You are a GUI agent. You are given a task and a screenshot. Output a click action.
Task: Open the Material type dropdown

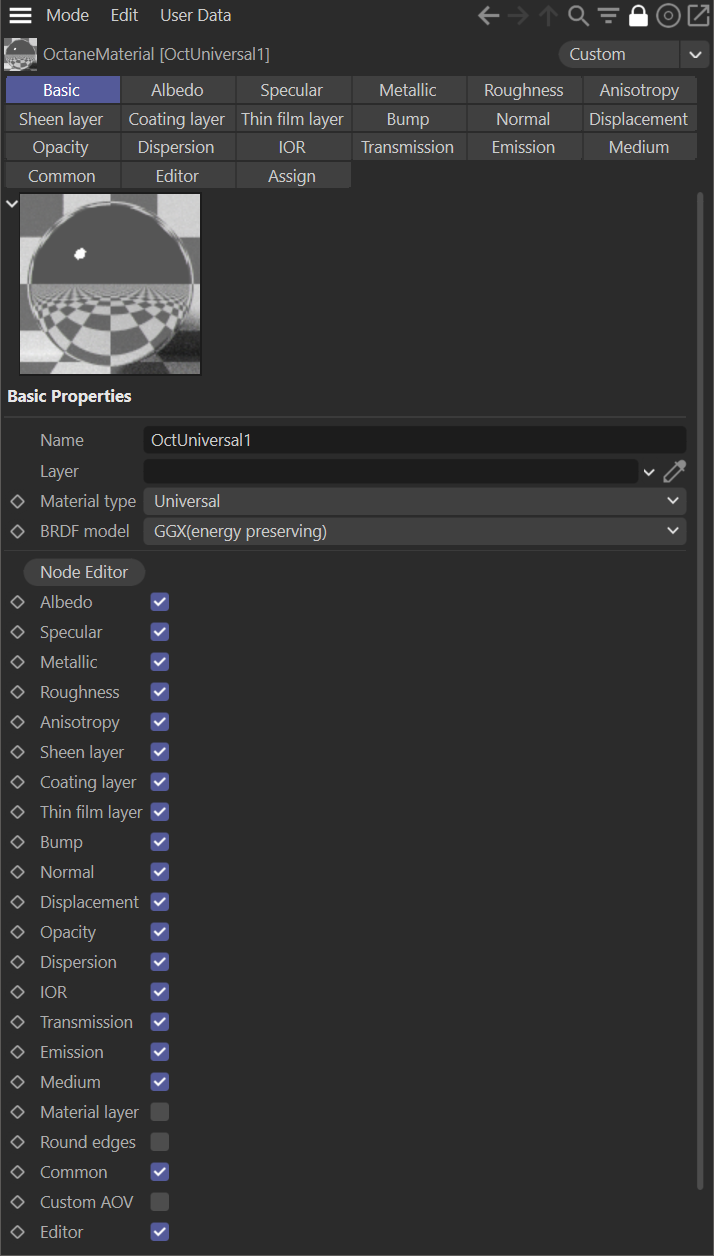click(x=415, y=501)
